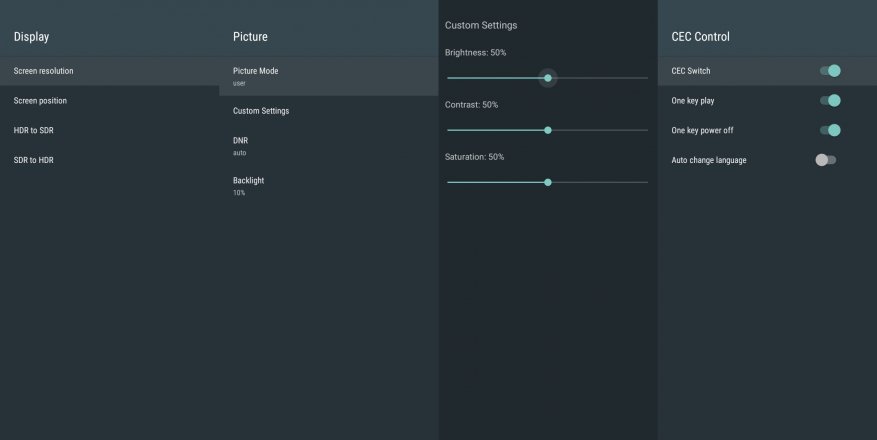Open the Screen resolution setting
877x440 pixels.
tap(43, 71)
